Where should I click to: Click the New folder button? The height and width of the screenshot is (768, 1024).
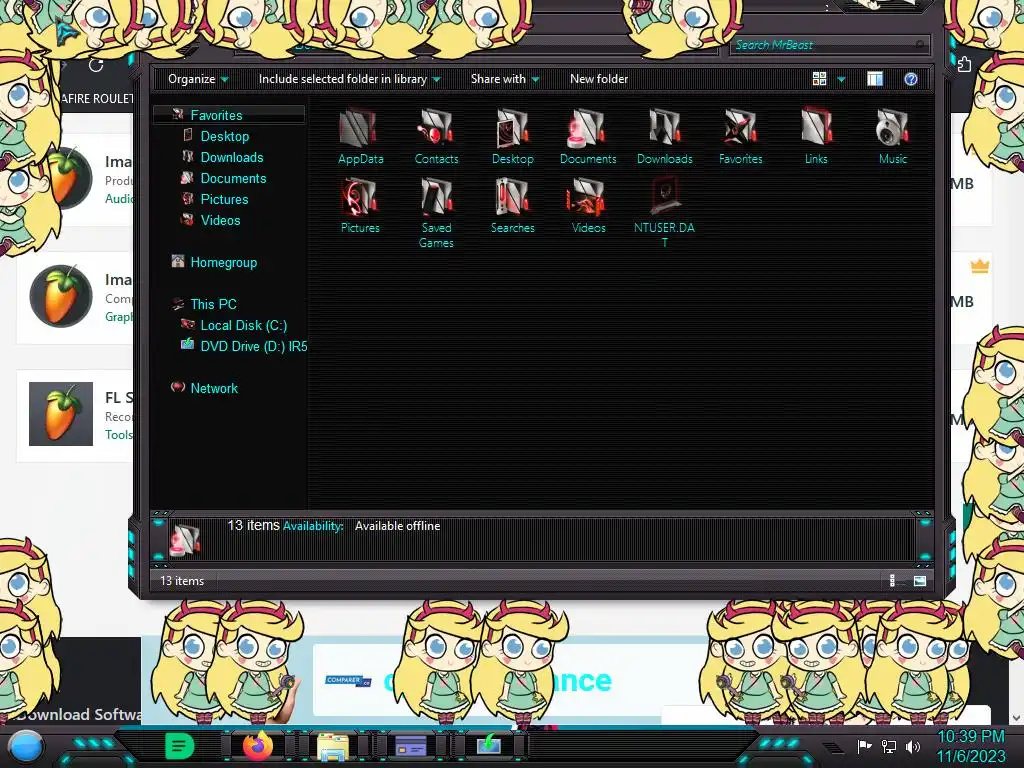(599, 79)
